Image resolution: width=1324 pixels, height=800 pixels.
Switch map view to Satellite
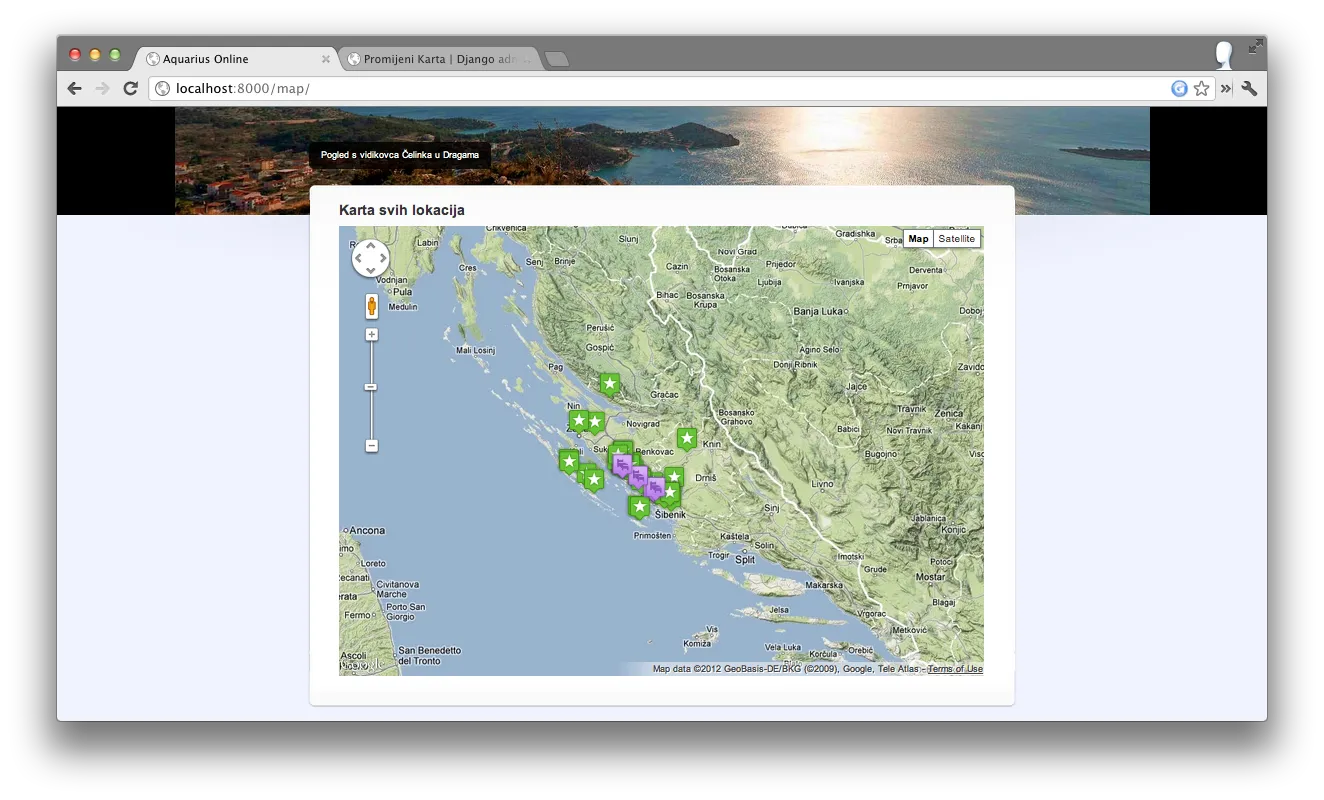[x=956, y=239]
